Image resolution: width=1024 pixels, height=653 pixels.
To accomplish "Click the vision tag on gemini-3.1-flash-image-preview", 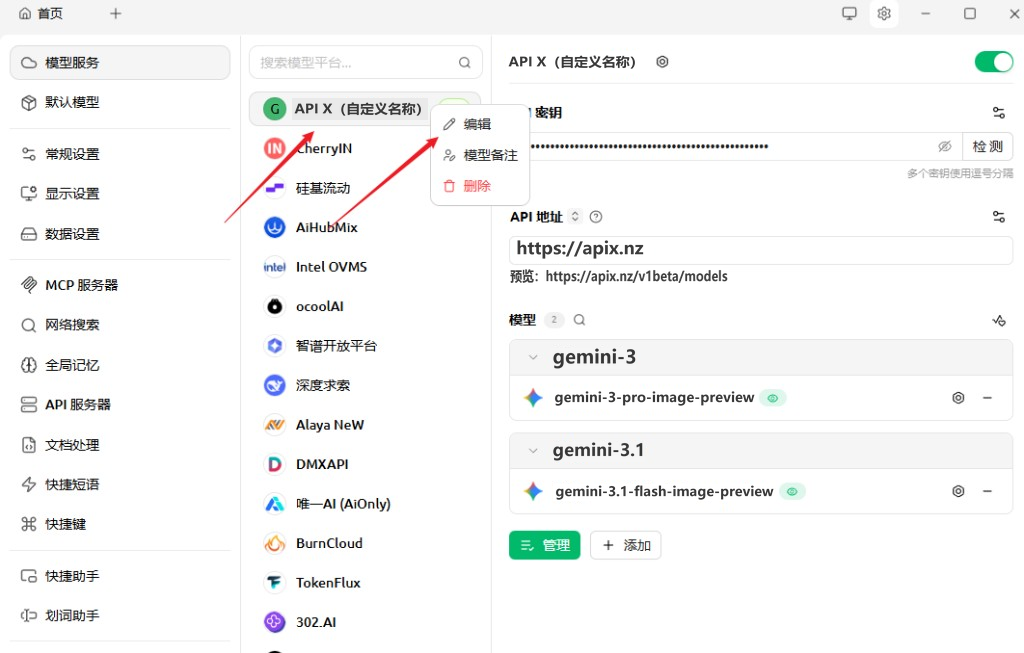I will [x=792, y=491].
